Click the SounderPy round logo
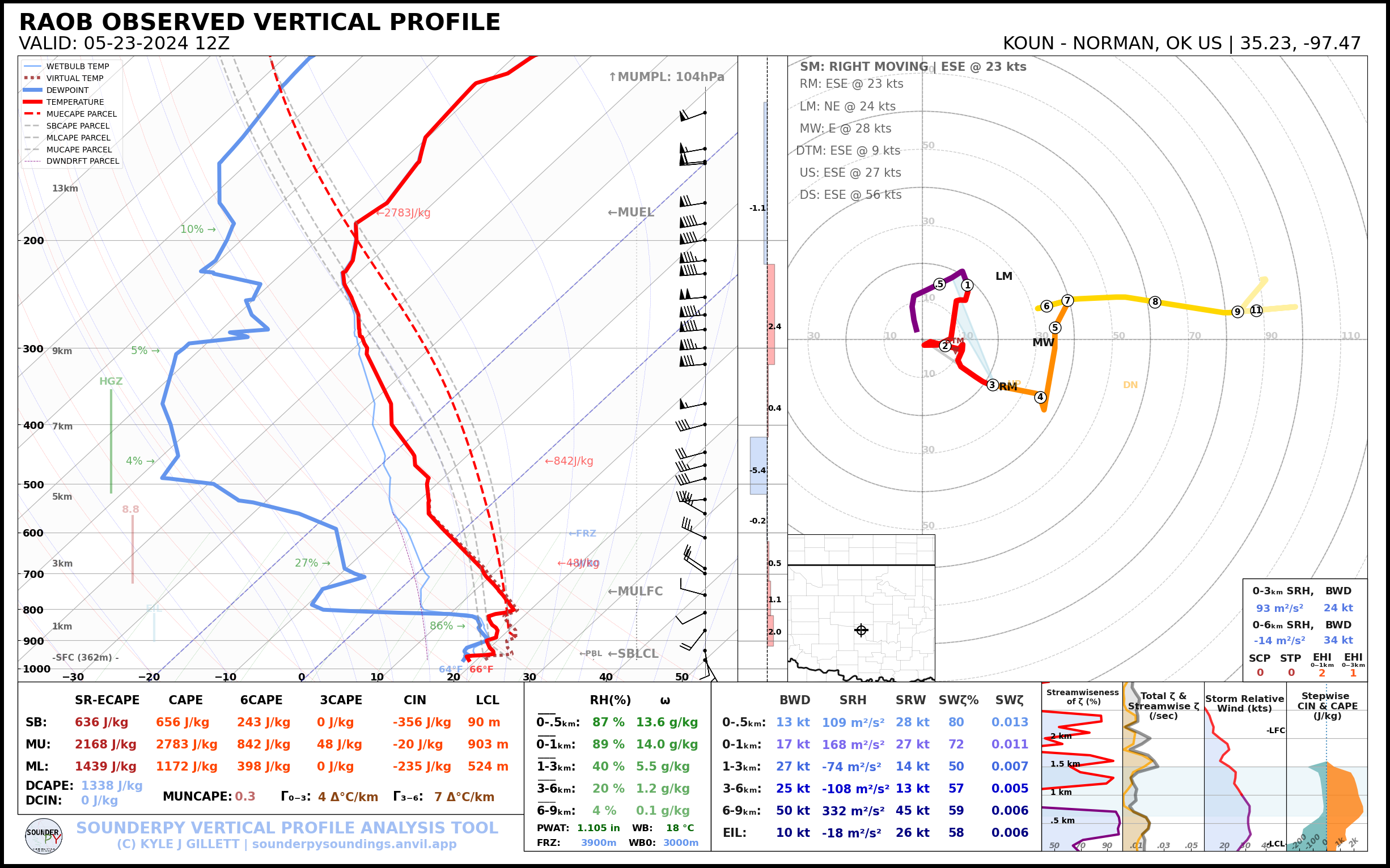 pos(44,836)
